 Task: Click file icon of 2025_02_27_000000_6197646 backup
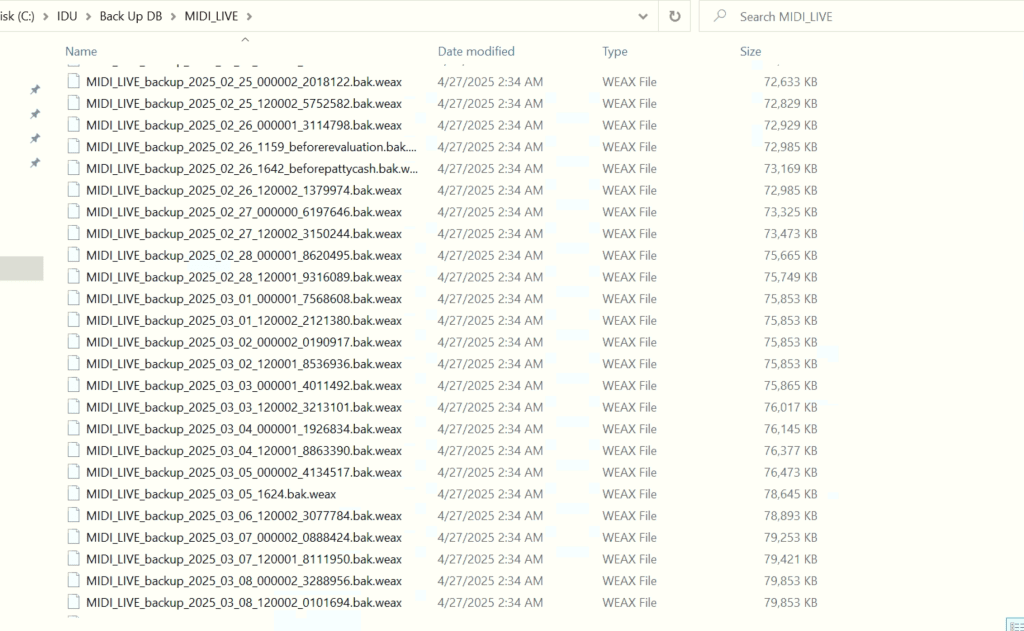click(x=74, y=212)
